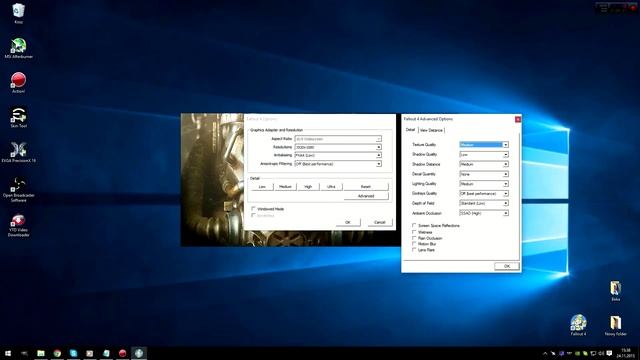Open the Lighting Quality dropdown

pos(484,184)
